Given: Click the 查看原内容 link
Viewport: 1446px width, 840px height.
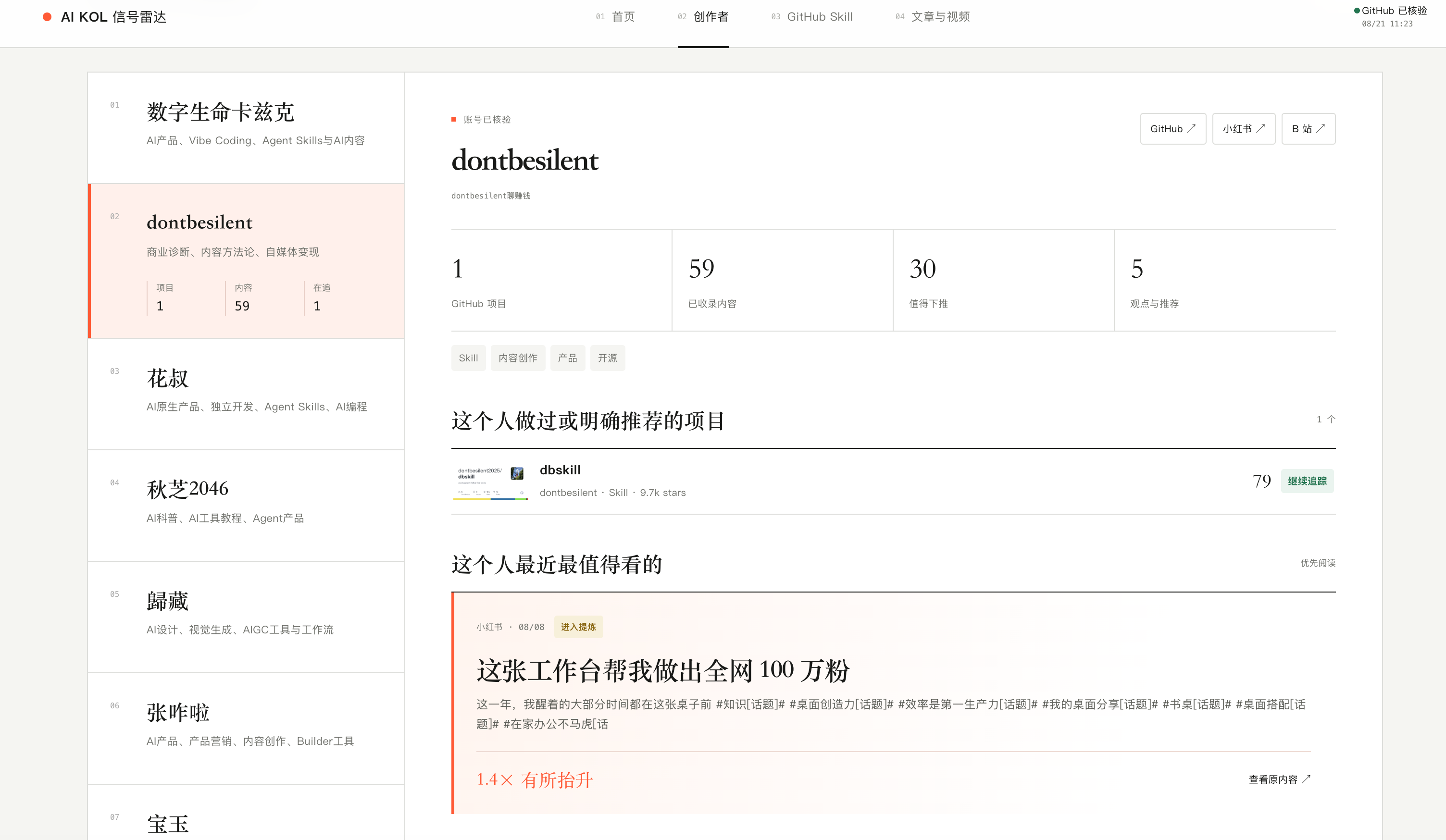Looking at the screenshot, I should coord(1280,780).
